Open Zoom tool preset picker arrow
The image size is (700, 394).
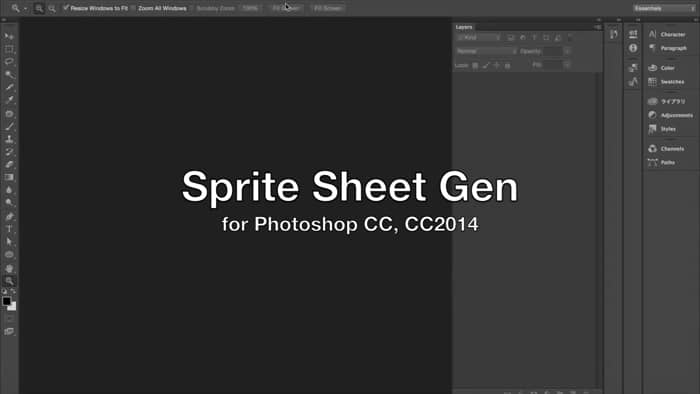coord(25,8)
